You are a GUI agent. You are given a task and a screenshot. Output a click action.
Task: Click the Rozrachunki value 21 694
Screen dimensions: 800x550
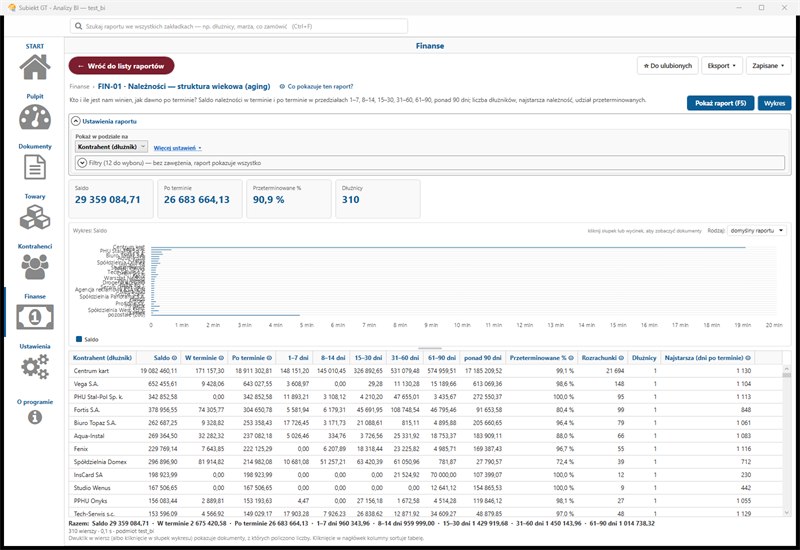pyautogui.click(x=615, y=371)
